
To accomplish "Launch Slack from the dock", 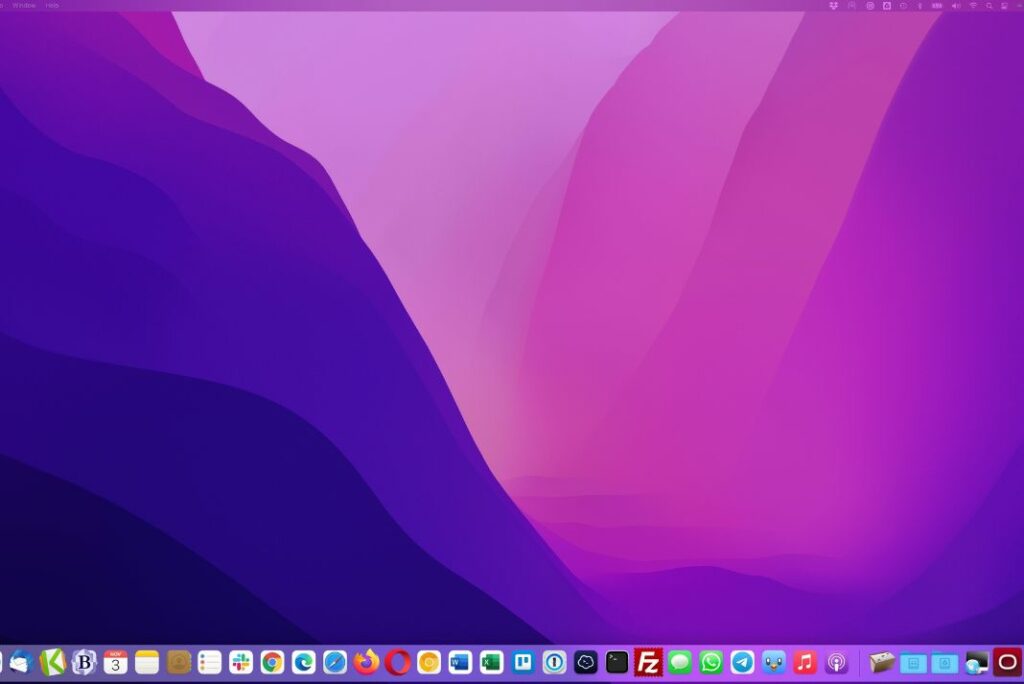I will pyautogui.click(x=241, y=662).
